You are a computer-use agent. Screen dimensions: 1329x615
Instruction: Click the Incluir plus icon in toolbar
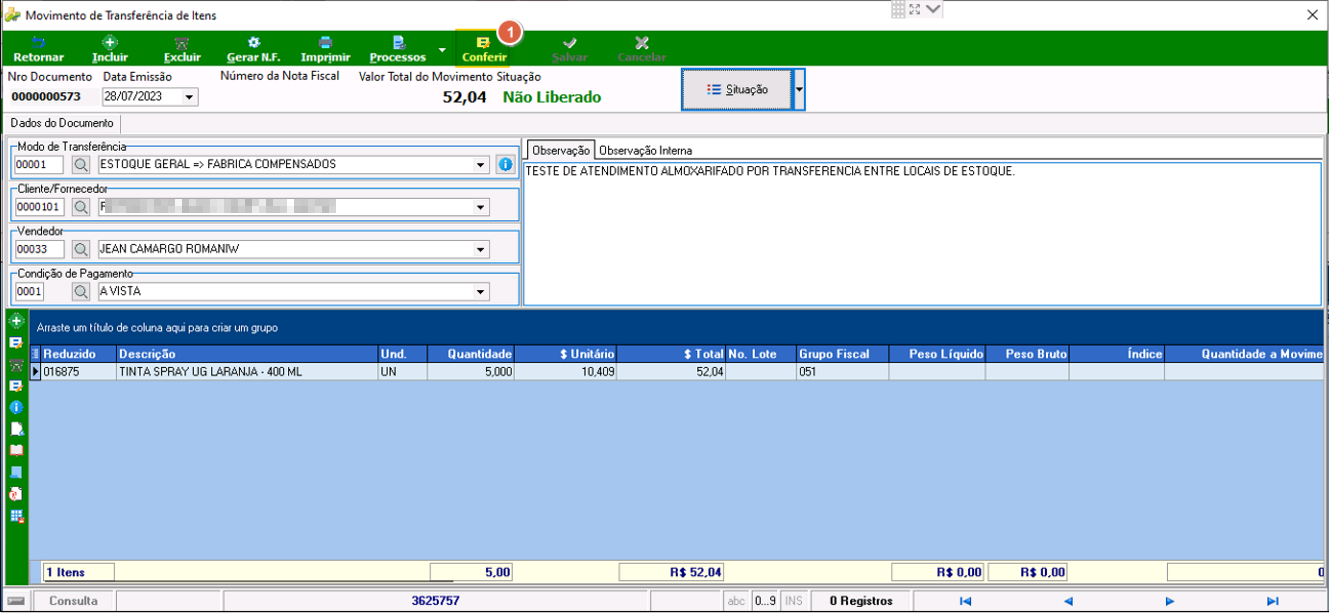[x=110, y=43]
